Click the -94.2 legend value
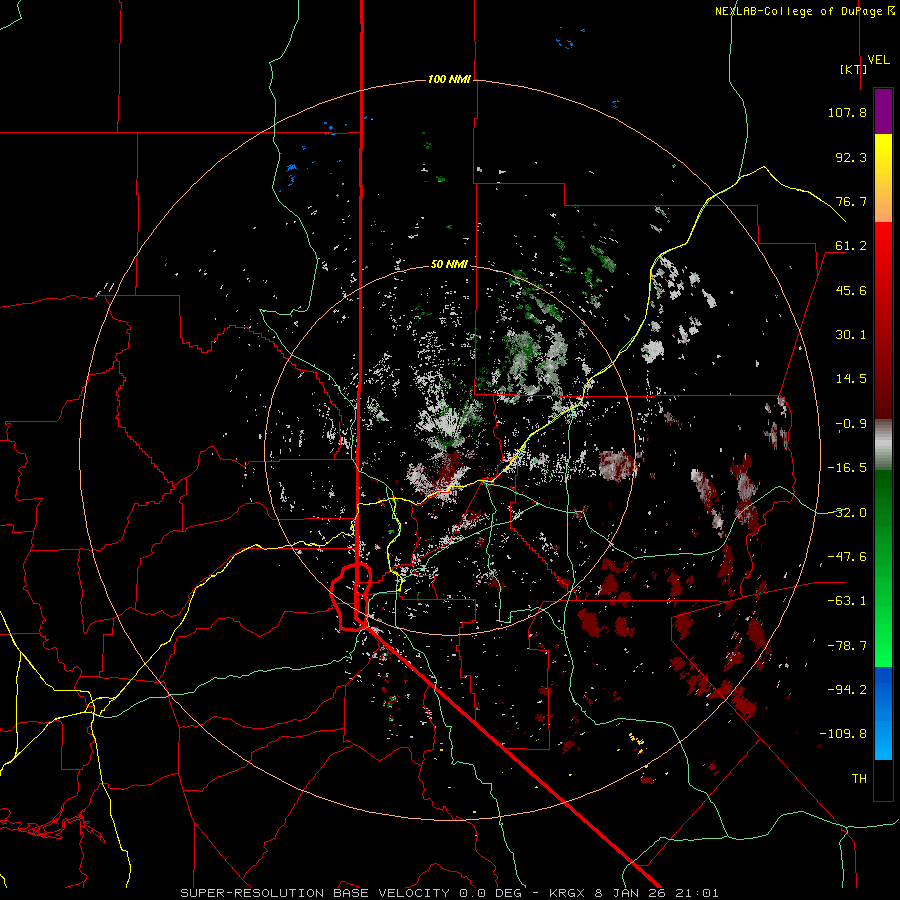The height and width of the screenshot is (900, 900). pos(847,690)
